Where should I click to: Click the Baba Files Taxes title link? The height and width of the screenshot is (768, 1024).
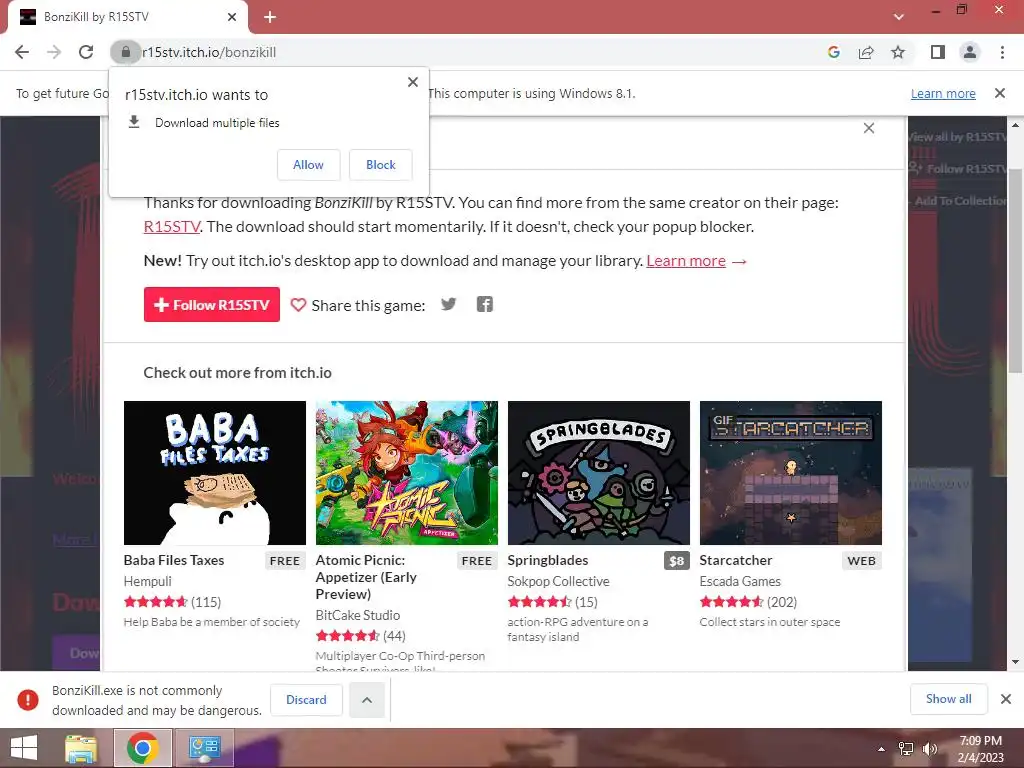(x=174, y=560)
